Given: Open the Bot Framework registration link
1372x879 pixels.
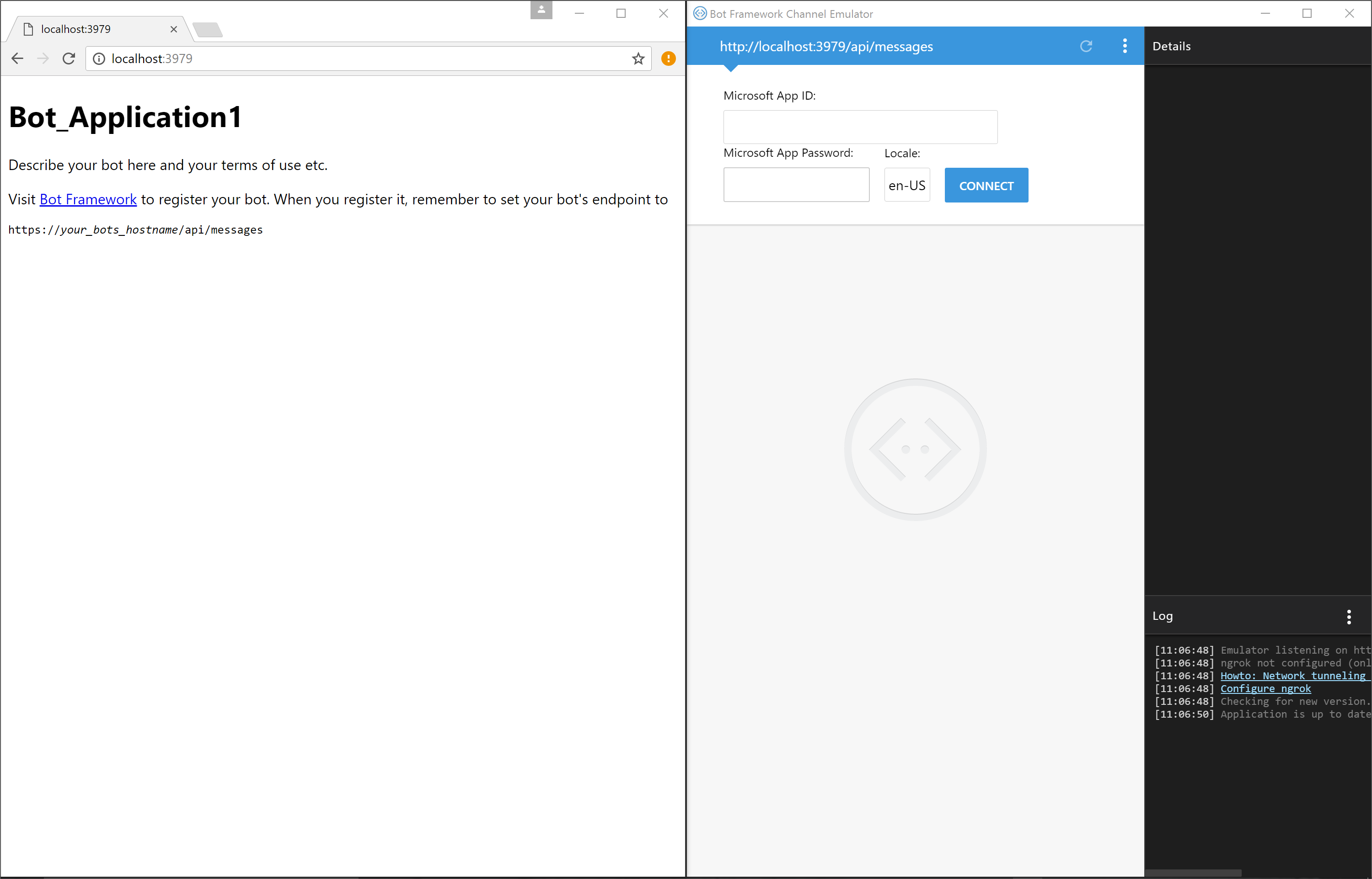Looking at the screenshot, I should [88, 199].
